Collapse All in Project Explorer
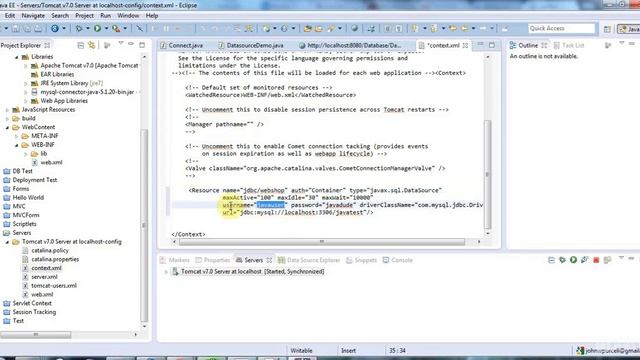 click(x=80, y=45)
